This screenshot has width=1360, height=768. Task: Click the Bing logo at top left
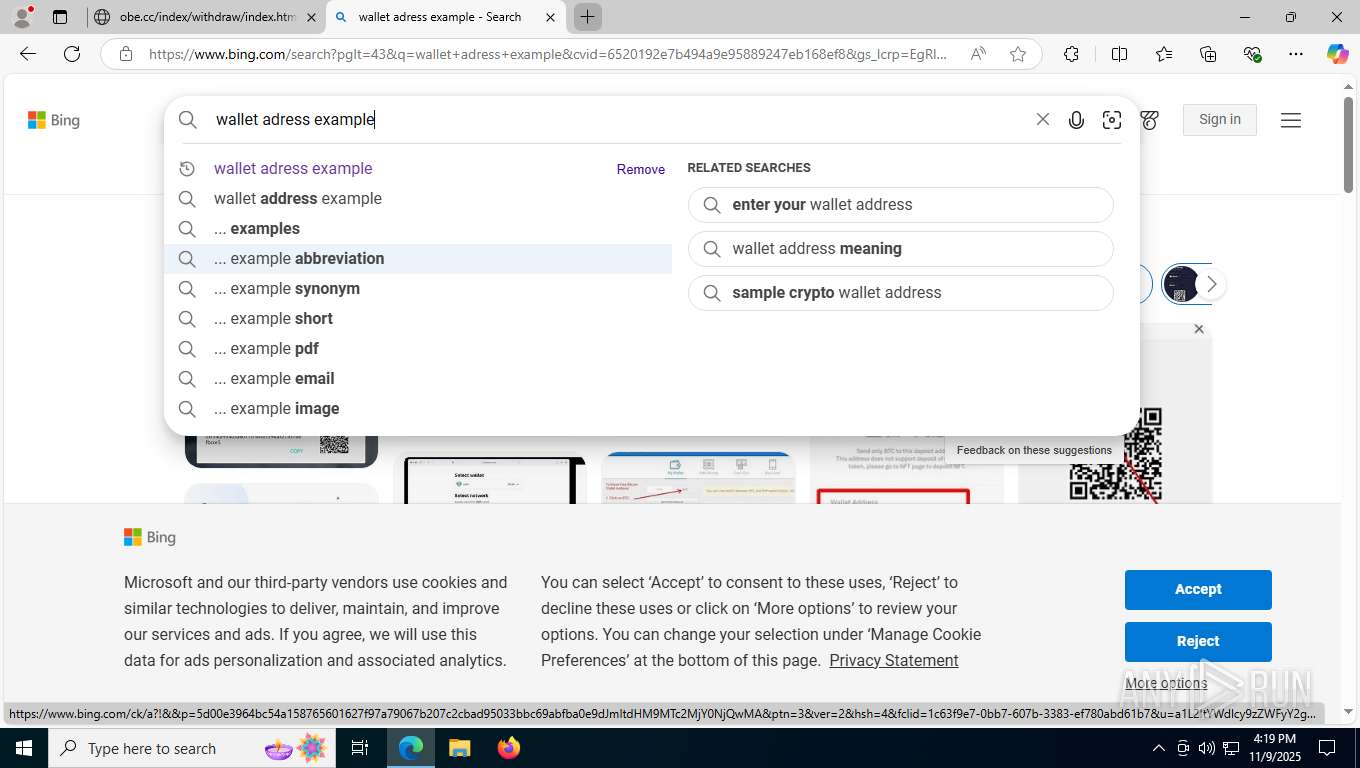[x=54, y=120]
